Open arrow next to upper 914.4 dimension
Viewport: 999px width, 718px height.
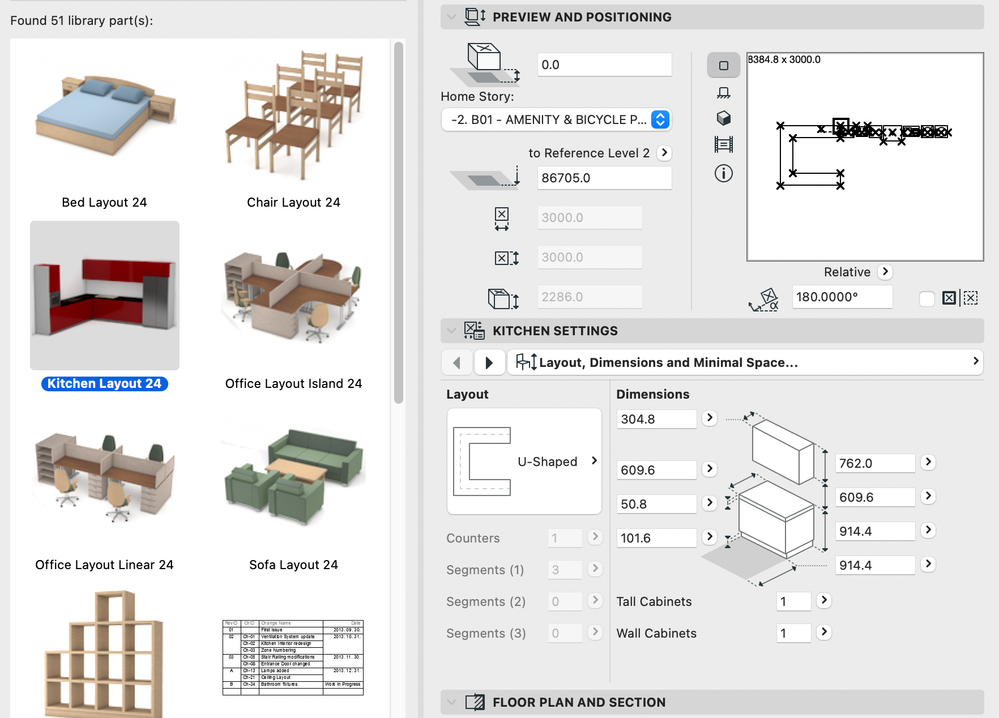click(x=928, y=529)
